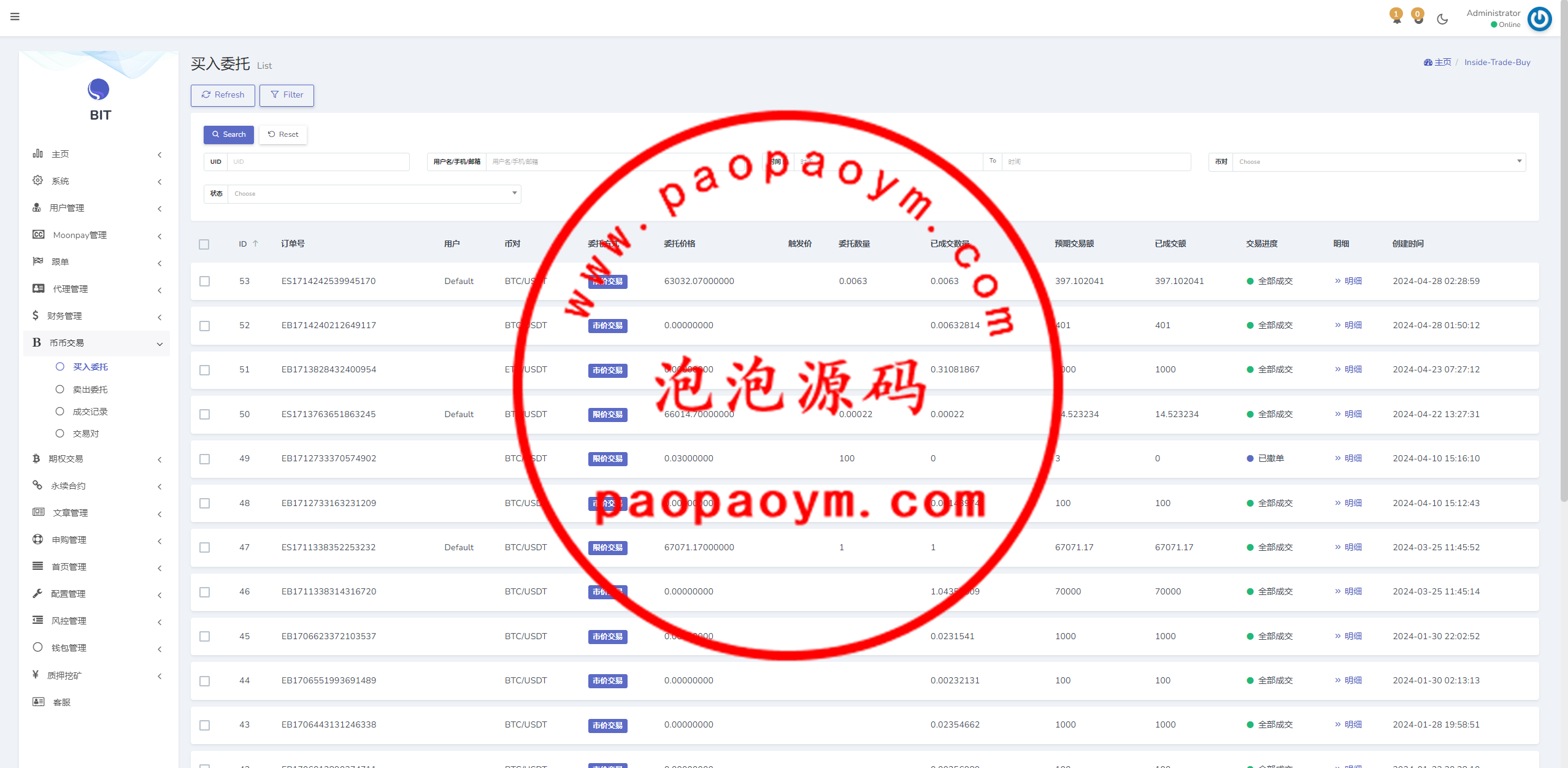Click the 用户管理 user icon
The width and height of the screenshot is (1568, 768).
(37, 207)
